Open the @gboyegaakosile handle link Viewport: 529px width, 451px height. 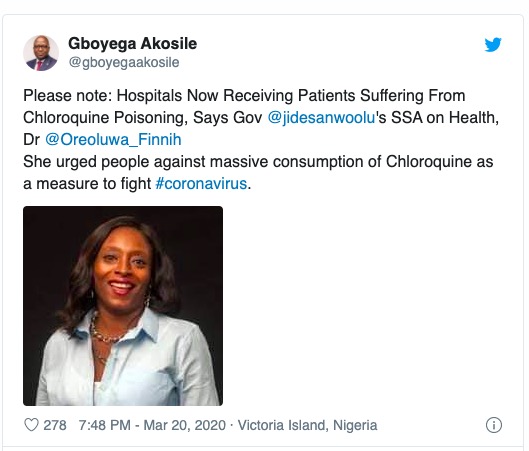coord(124,62)
